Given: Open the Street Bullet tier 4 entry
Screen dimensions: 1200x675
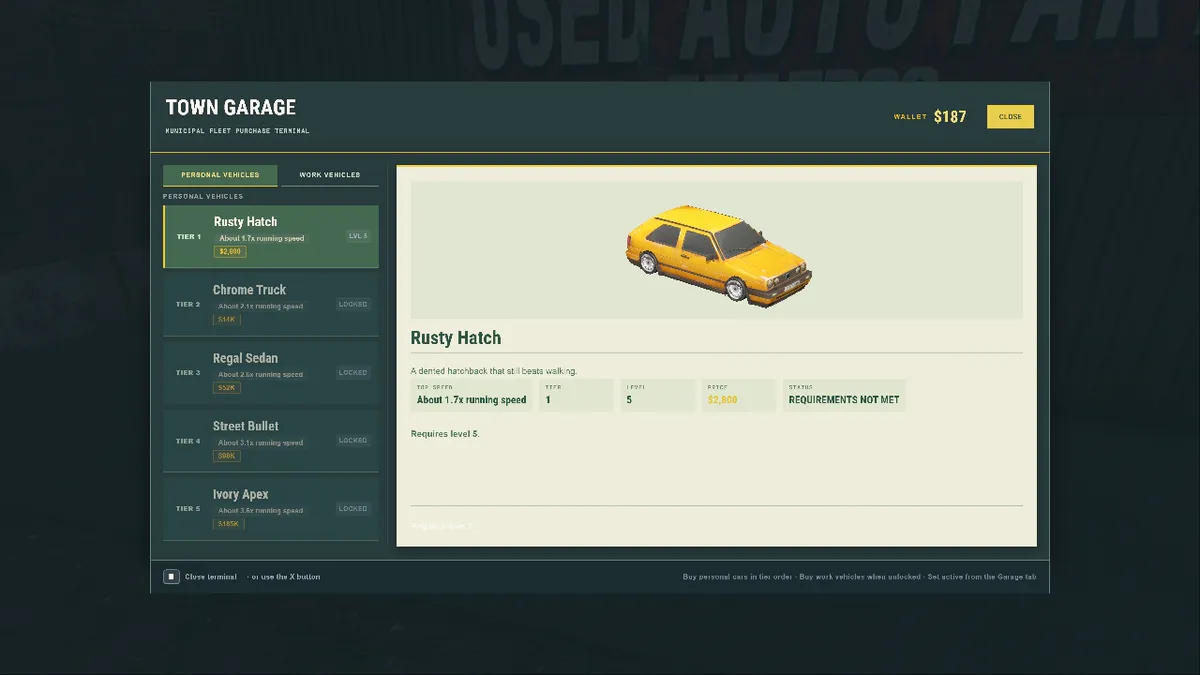Looking at the screenshot, I should click(x=271, y=441).
